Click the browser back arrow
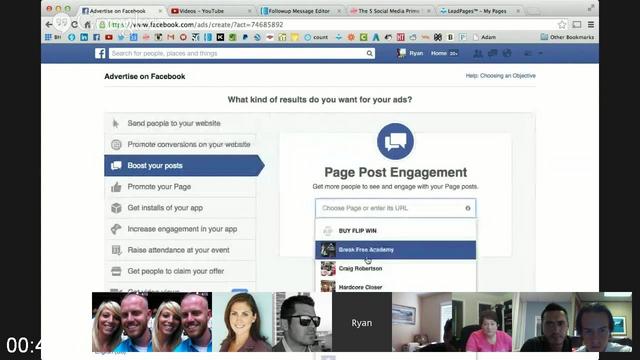Screen dimensions: 640x360 [x=49, y=24]
